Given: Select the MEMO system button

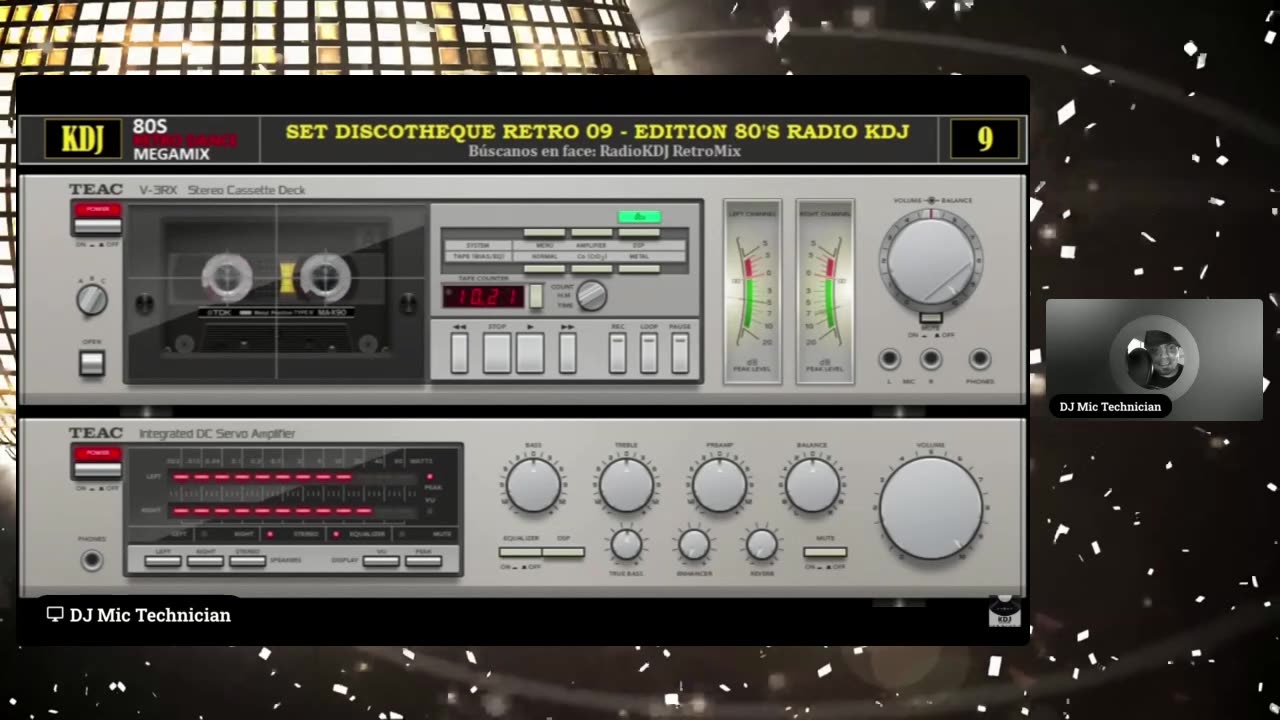Looking at the screenshot, I should [545, 233].
